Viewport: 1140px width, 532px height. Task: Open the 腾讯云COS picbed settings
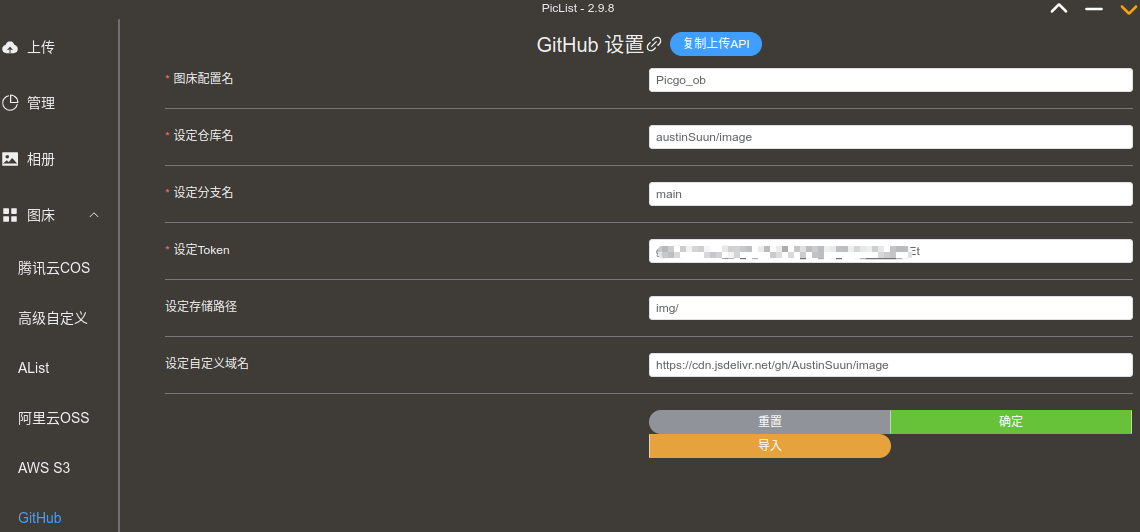(x=54, y=268)
